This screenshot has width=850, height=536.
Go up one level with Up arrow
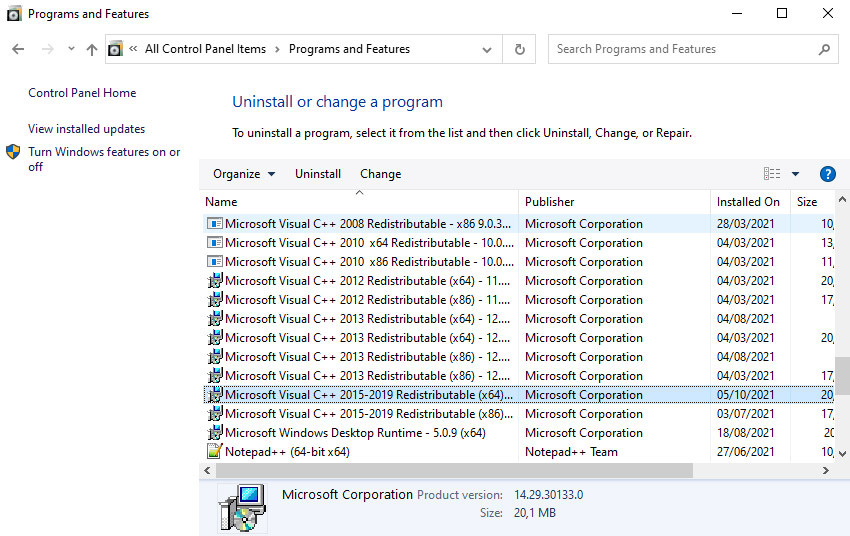tap(92, 49)
